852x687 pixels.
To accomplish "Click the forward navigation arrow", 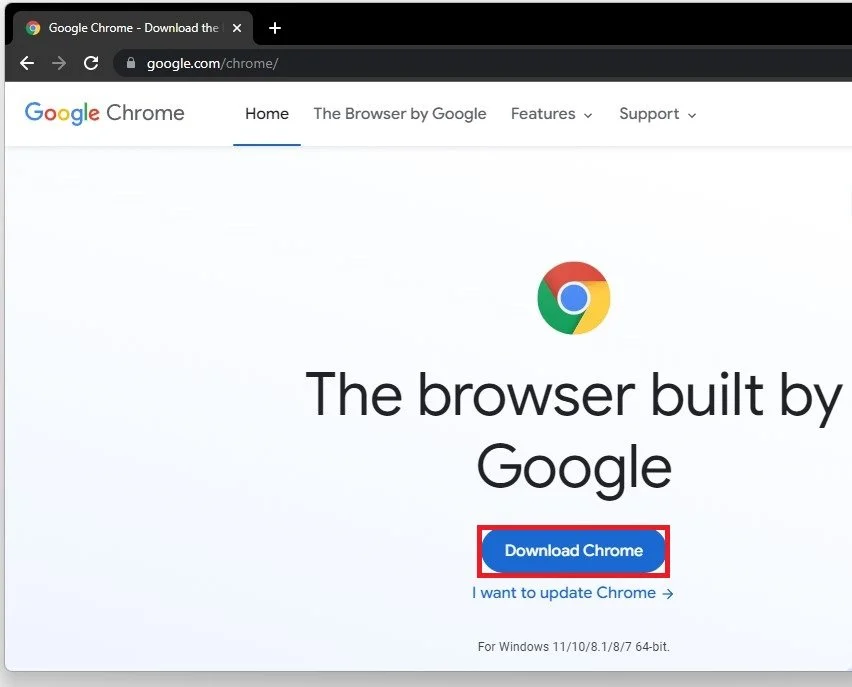I will pos(58,63).
